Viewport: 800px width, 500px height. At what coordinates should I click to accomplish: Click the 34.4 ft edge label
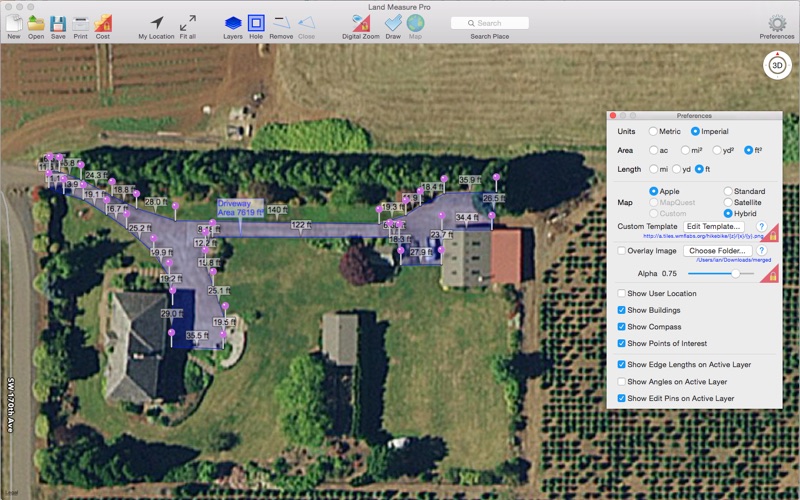(467, 217)
